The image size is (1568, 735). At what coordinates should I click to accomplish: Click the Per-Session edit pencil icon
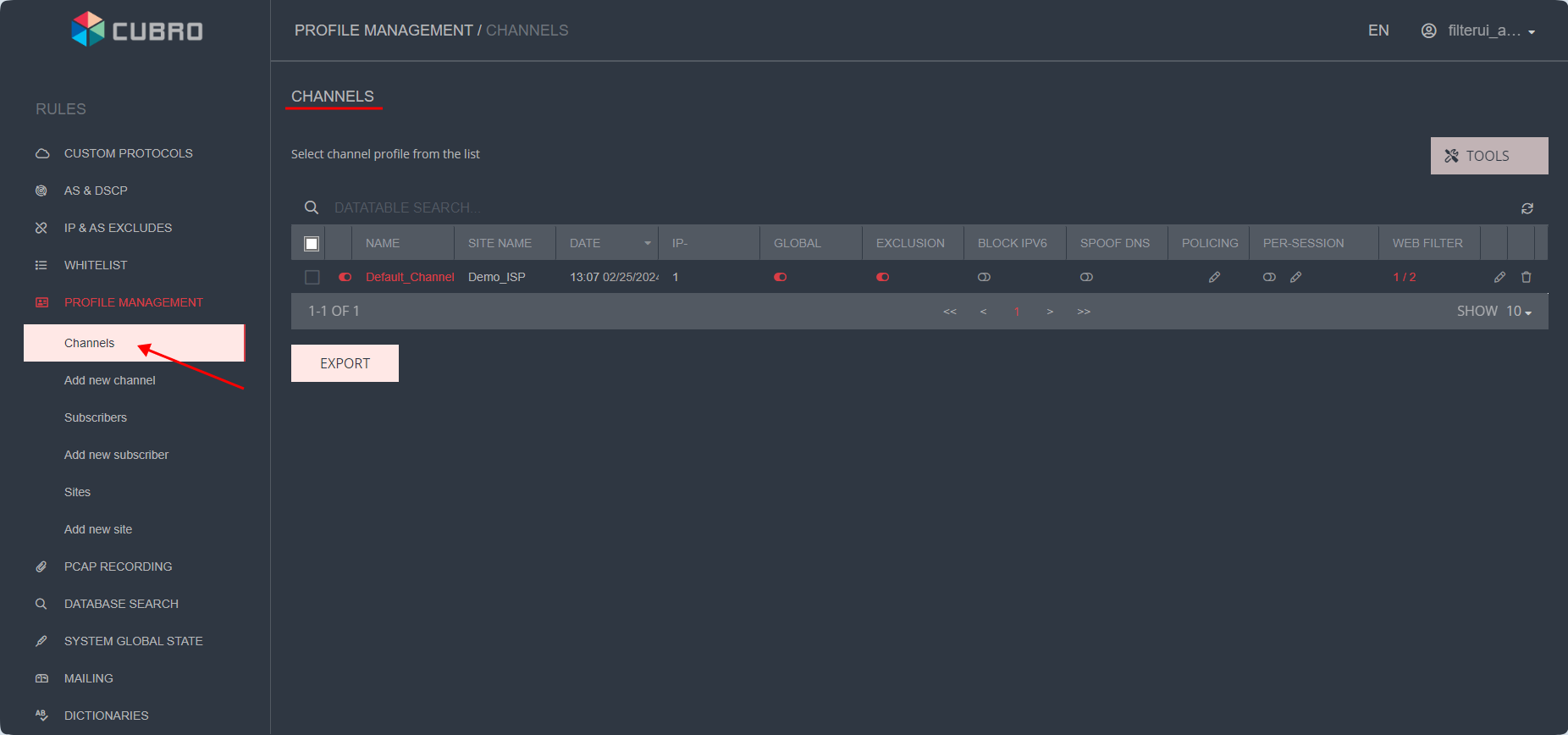tap(1295, 277)
